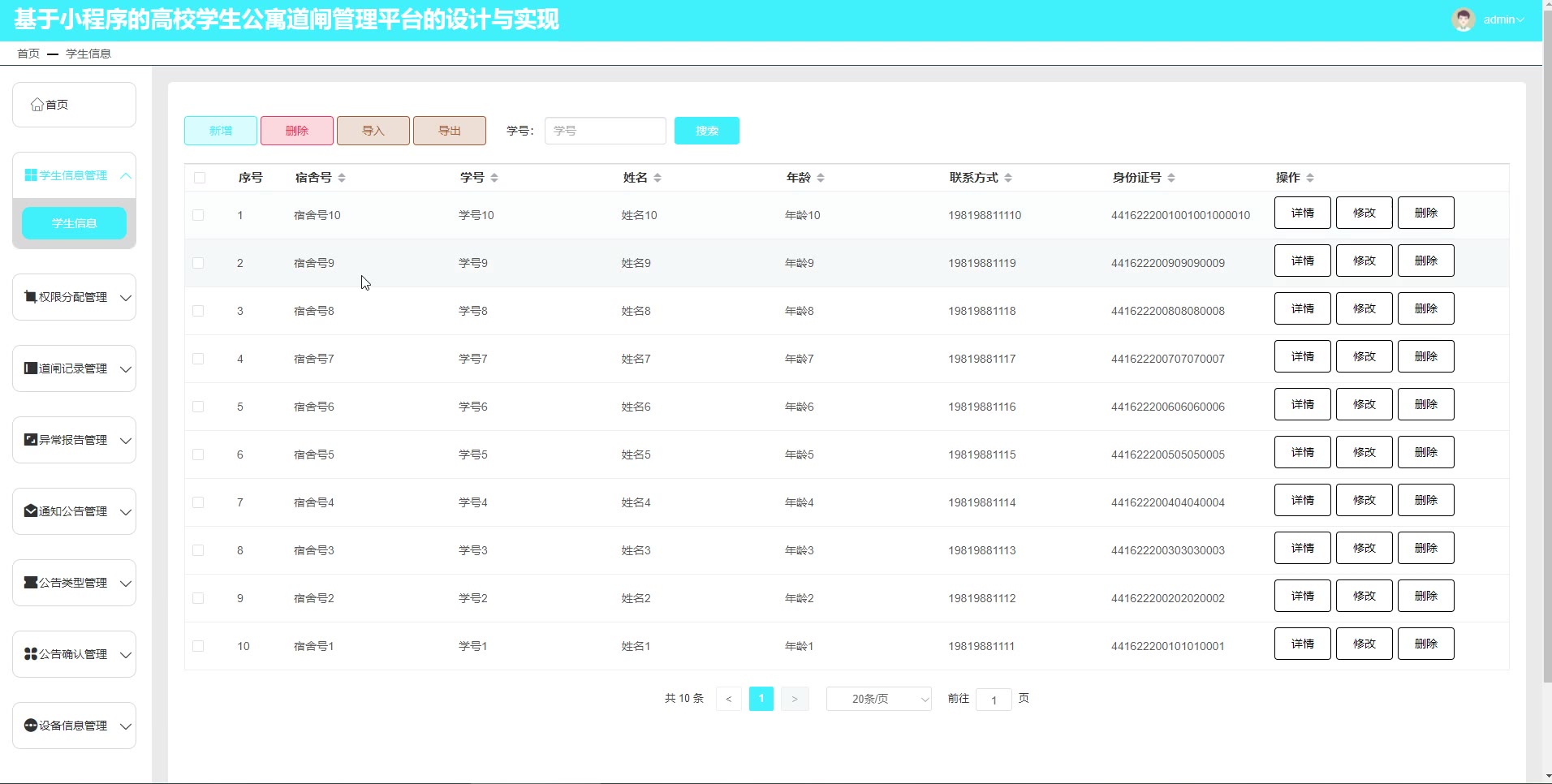Select the checkbox for row 宿舍号5

pos(198,454)
